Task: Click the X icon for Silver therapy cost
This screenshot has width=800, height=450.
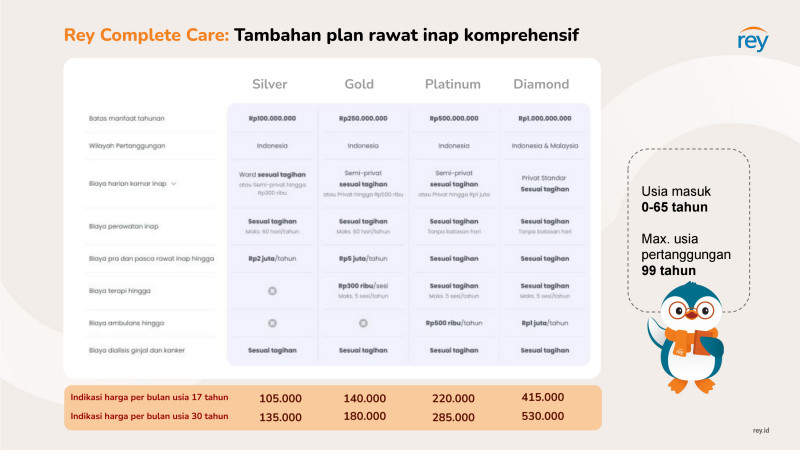Action: [272, 291]
